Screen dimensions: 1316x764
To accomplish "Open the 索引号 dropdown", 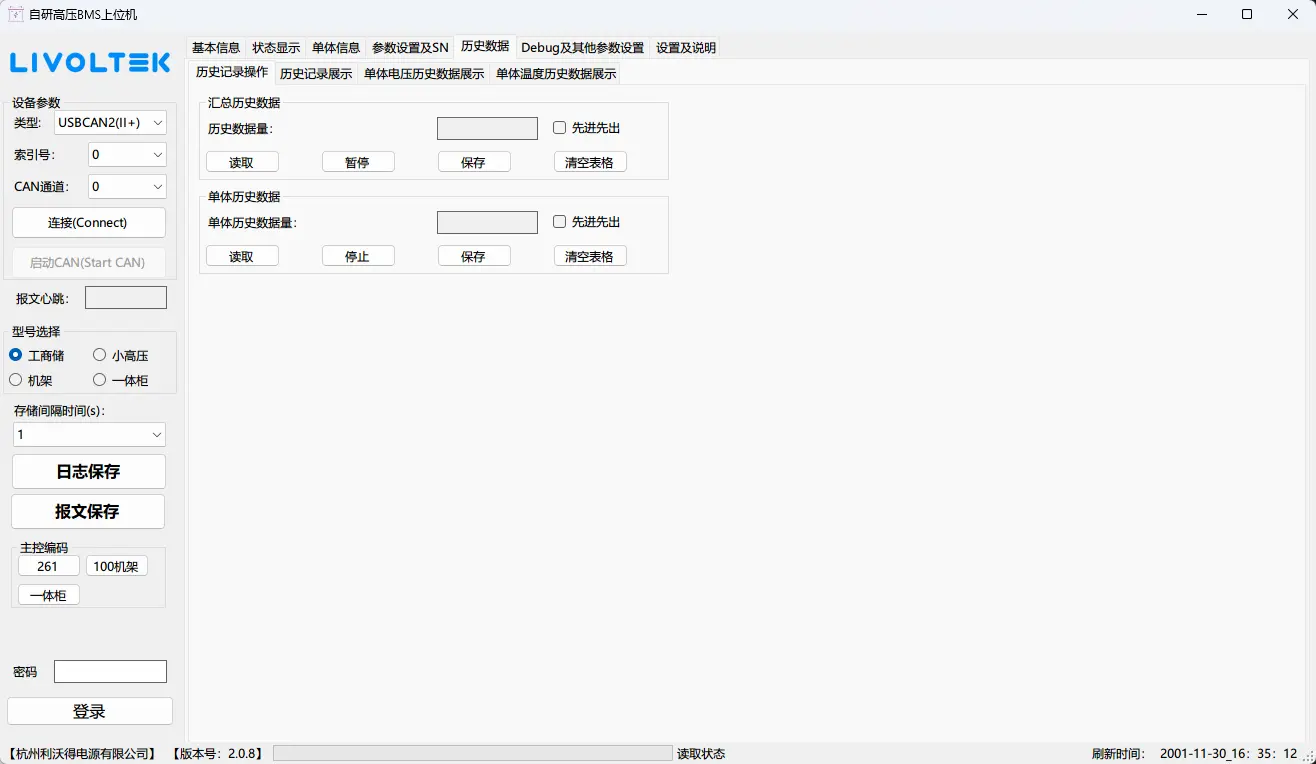I will pyautogui.click(x=127, y=154).
